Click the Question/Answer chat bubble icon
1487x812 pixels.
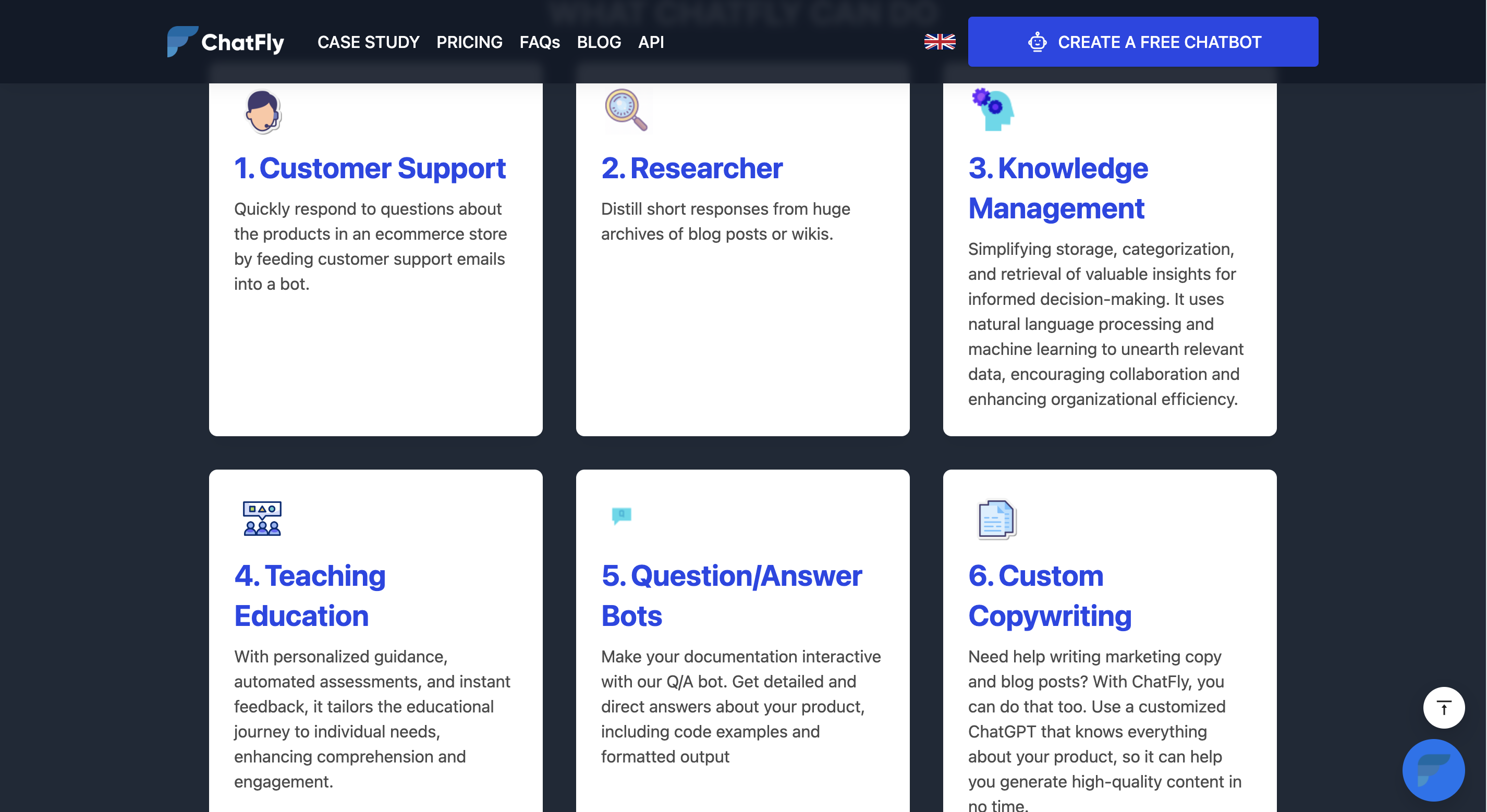click(x=621, y=515)
